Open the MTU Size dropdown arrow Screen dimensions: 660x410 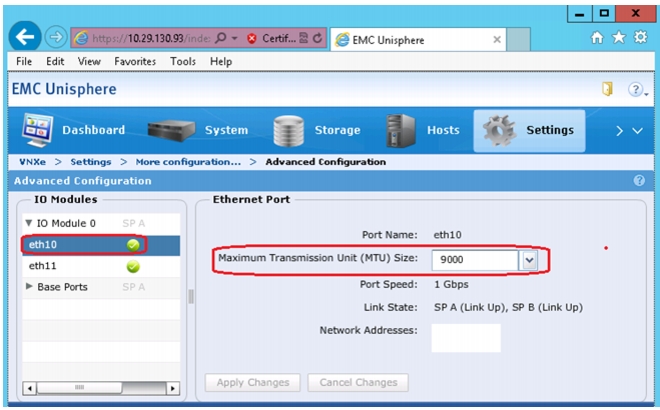pos(529,260)
